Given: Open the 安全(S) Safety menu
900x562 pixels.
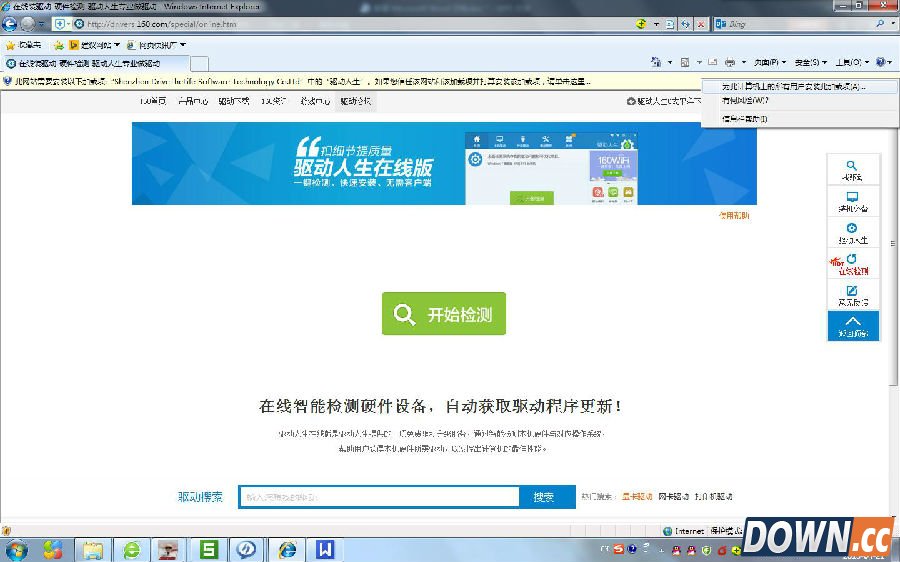Looking at the screenshot, I should point(810,62).
